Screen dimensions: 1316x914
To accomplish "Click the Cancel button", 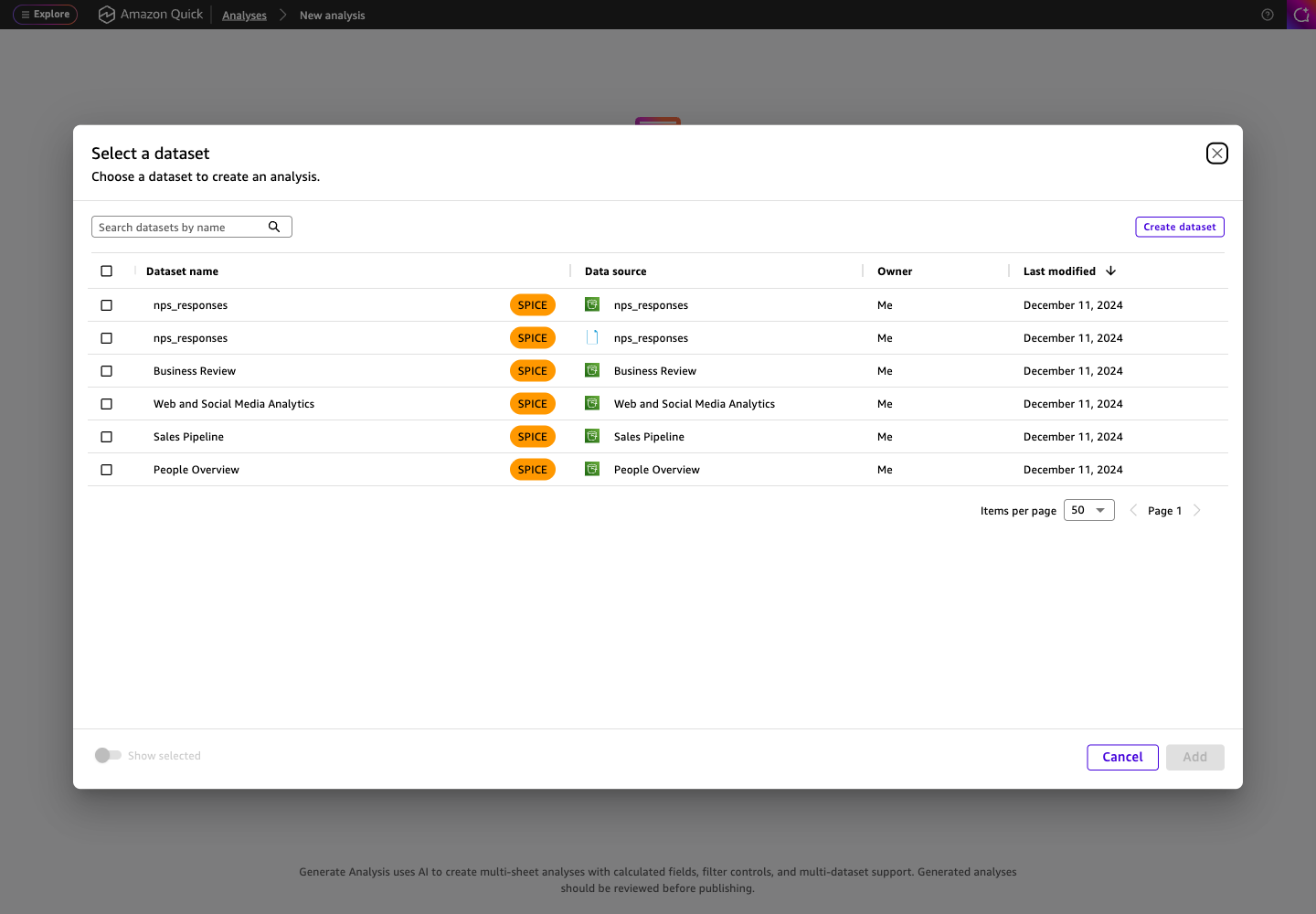I will tap(1122, 757).
